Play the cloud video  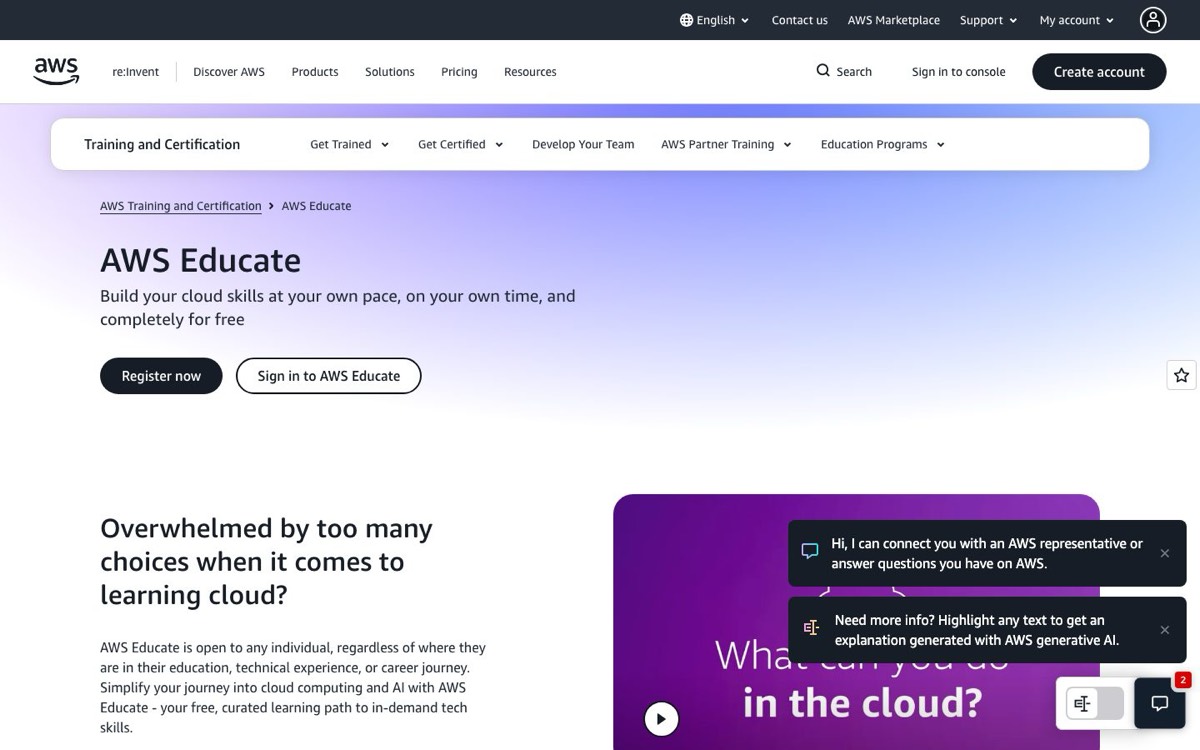tap(661, 718)
